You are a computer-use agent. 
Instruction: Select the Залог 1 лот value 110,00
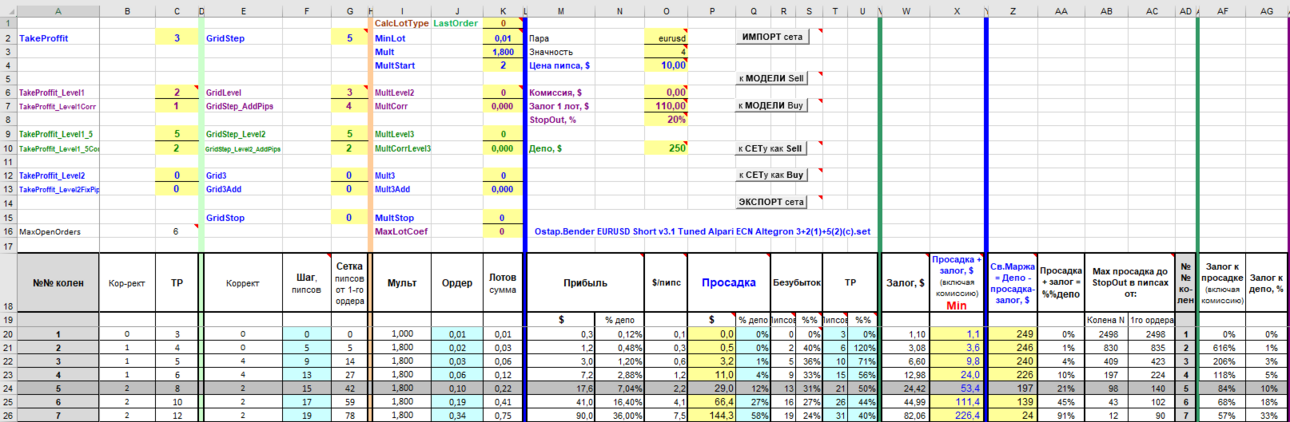click(665, 106)
